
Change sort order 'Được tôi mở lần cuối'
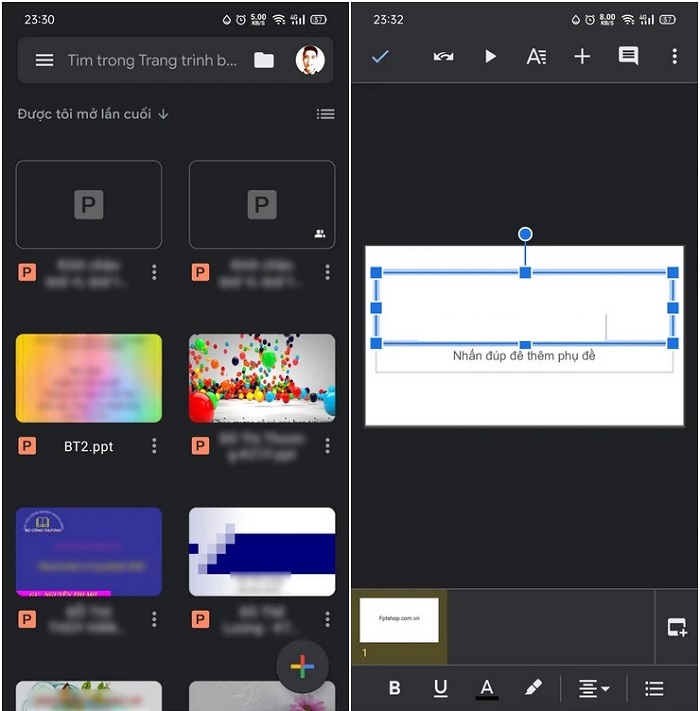pos(93,114)
